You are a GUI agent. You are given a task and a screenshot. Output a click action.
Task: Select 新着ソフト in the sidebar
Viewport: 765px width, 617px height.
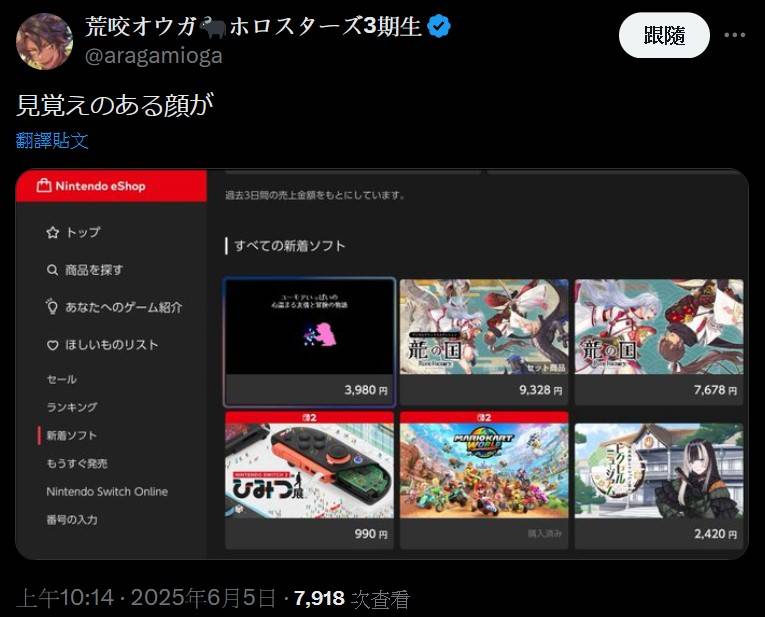pos(72,435)
